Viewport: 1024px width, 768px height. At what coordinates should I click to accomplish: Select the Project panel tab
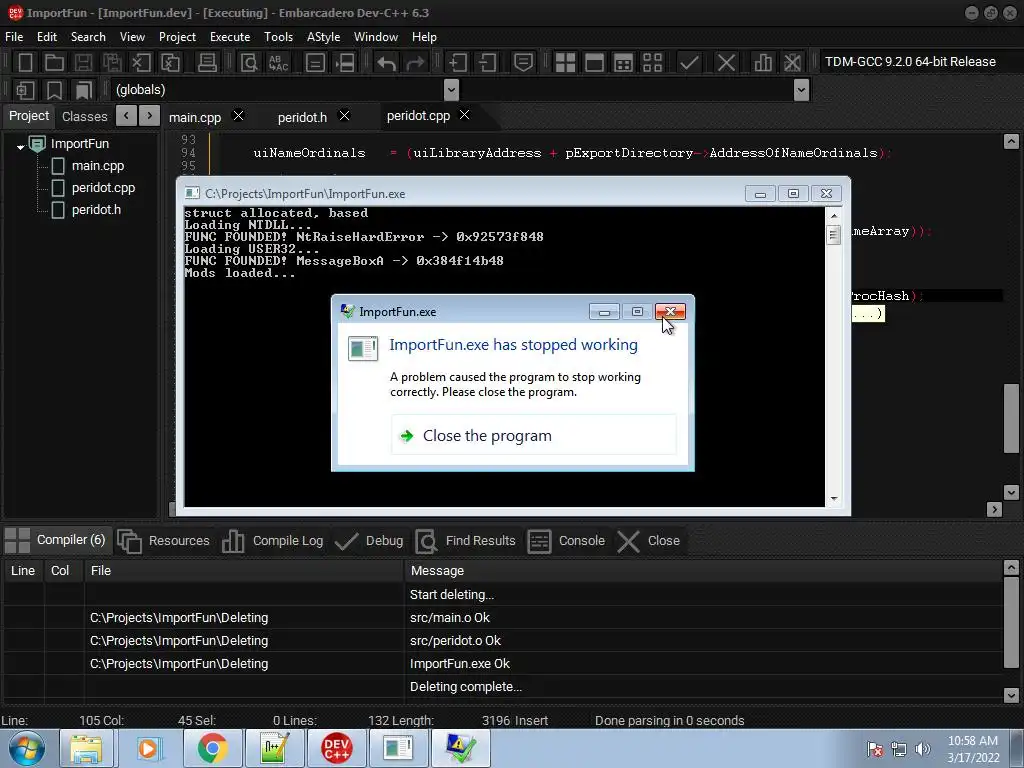point(29,116)
